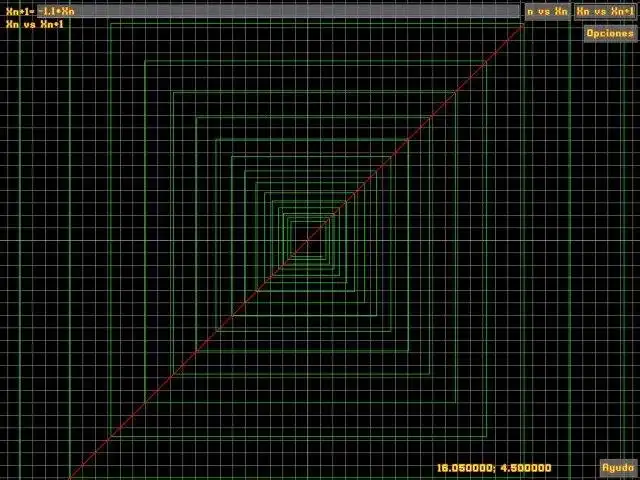Switch to the n vs Xn view
640x480 pixels.
coord(547,11)
